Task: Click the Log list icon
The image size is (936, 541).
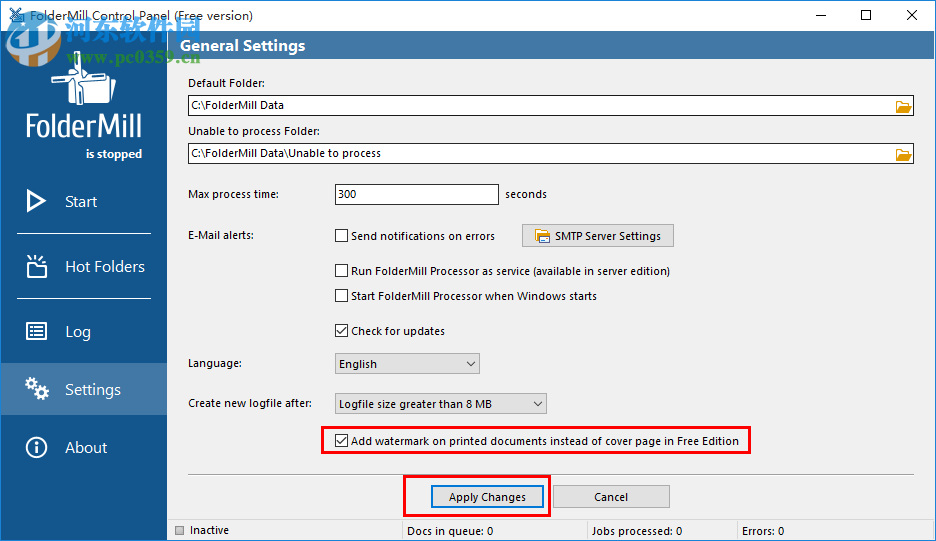Action: point(37,332)
